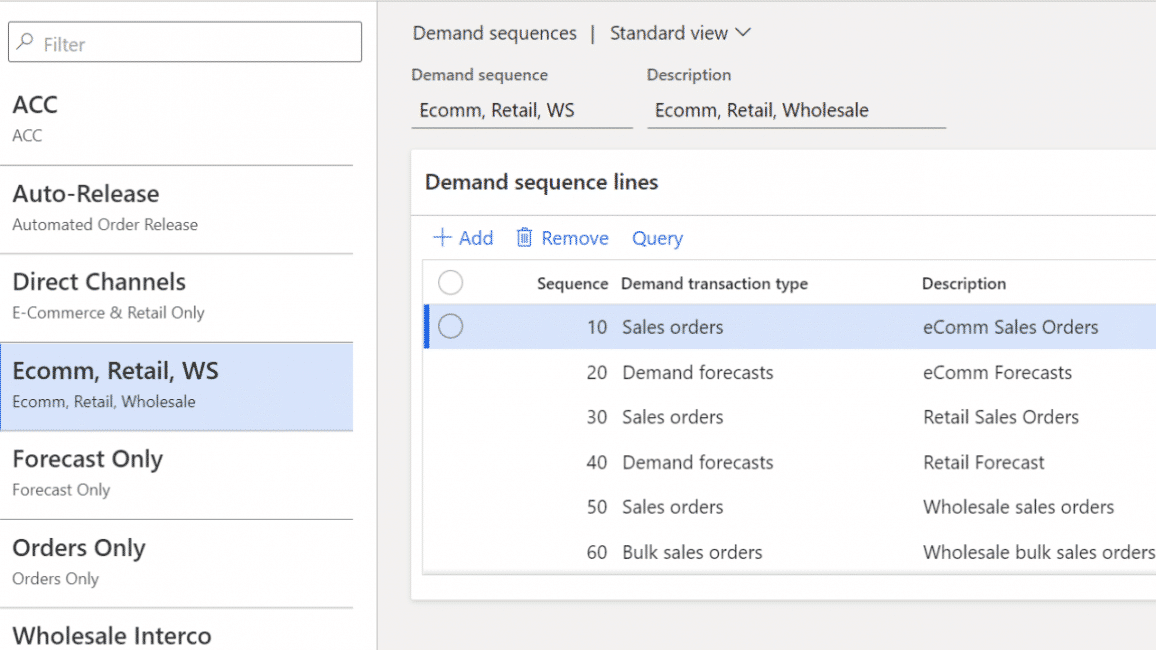Viewport: 1156px width, 650px height.
Task: Click Bulk sales orders cell
Action: click(x=692, y=553)
